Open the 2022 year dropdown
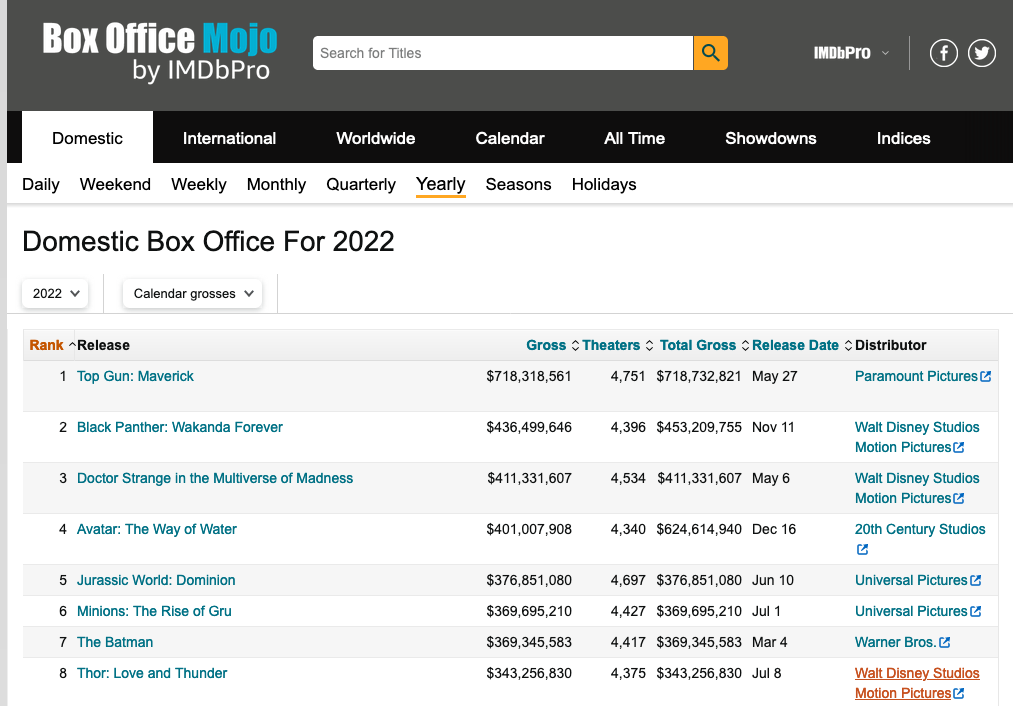 coord(56,293)
